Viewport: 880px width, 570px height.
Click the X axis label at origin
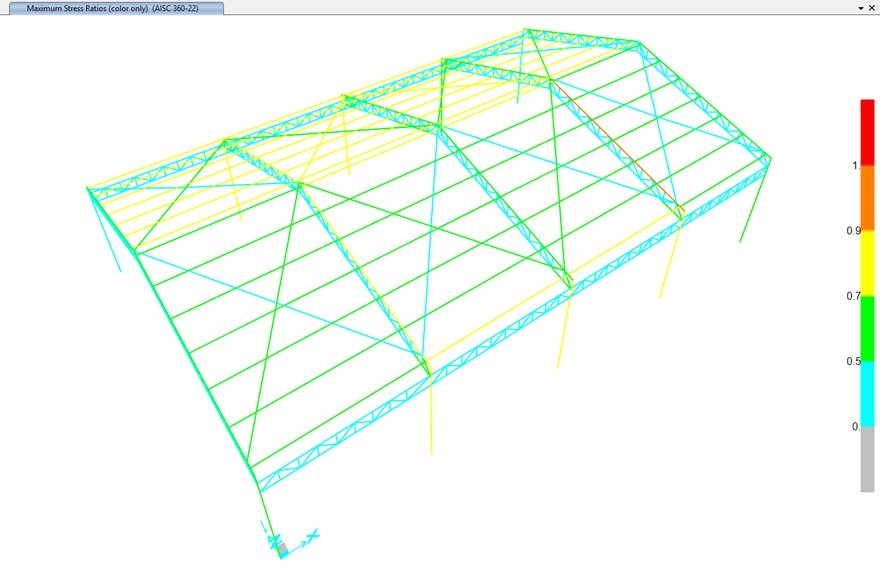coord(313,534)
